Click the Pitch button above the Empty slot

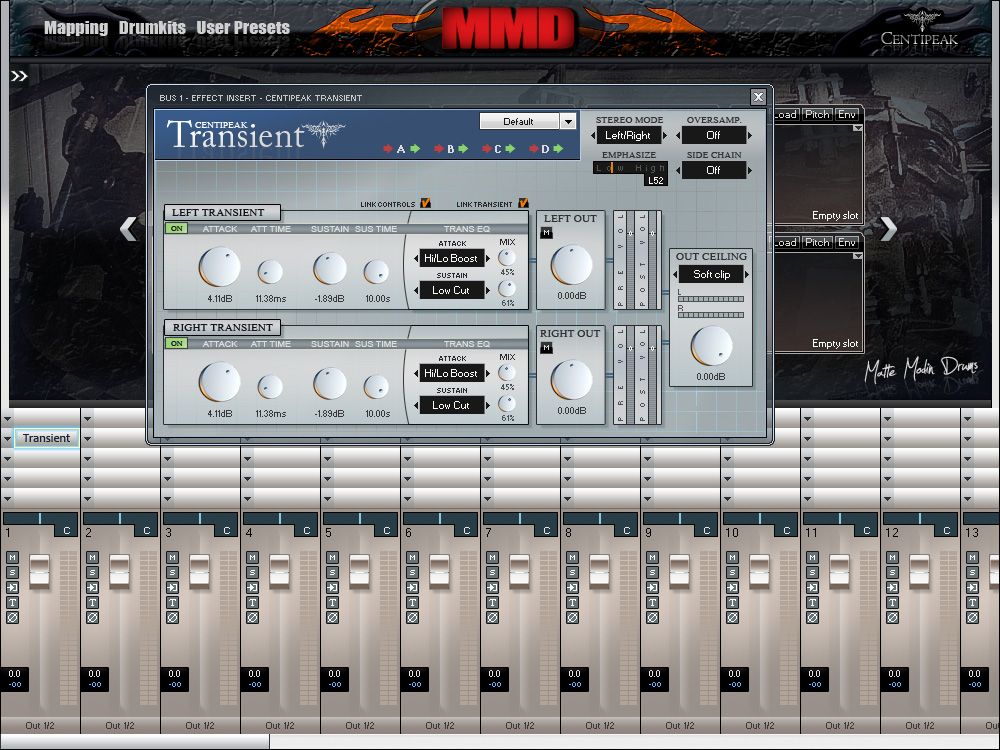816,115
